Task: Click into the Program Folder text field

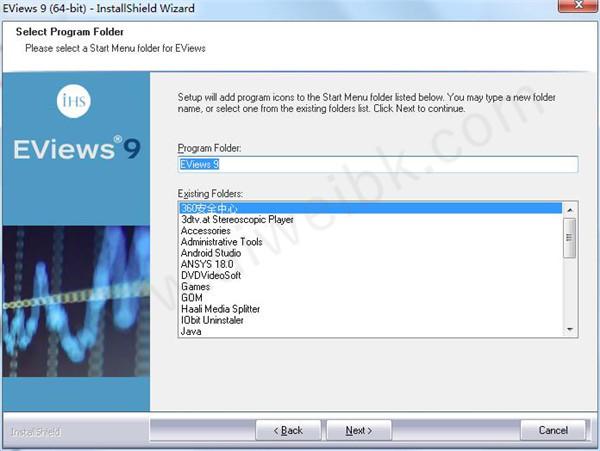Action: click(x=378, y=164)
